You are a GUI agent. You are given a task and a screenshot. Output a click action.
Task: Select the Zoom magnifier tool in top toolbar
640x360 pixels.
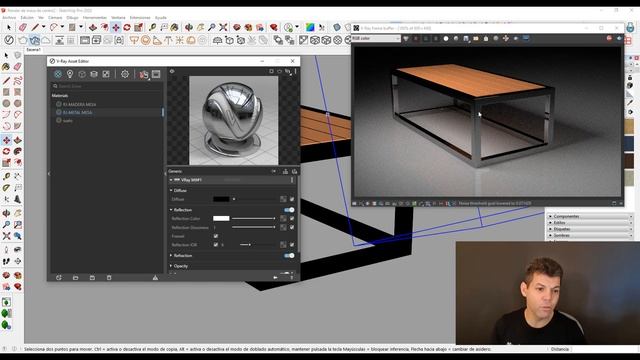pos(211,27)
